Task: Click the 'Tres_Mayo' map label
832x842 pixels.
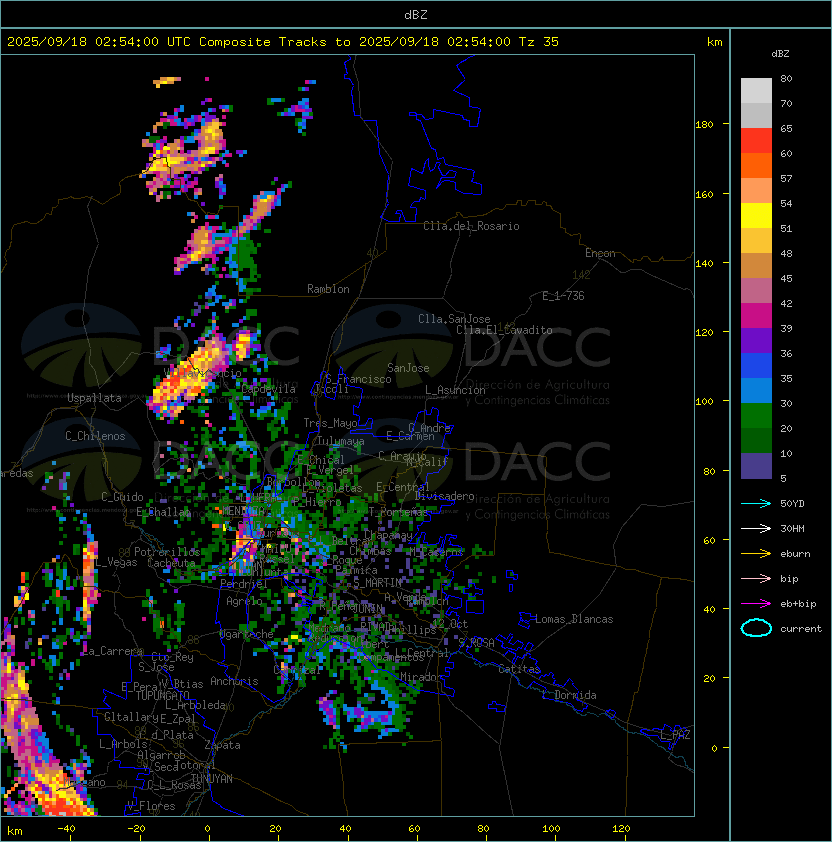Action: pyautogui.click(x=330, y=423)
